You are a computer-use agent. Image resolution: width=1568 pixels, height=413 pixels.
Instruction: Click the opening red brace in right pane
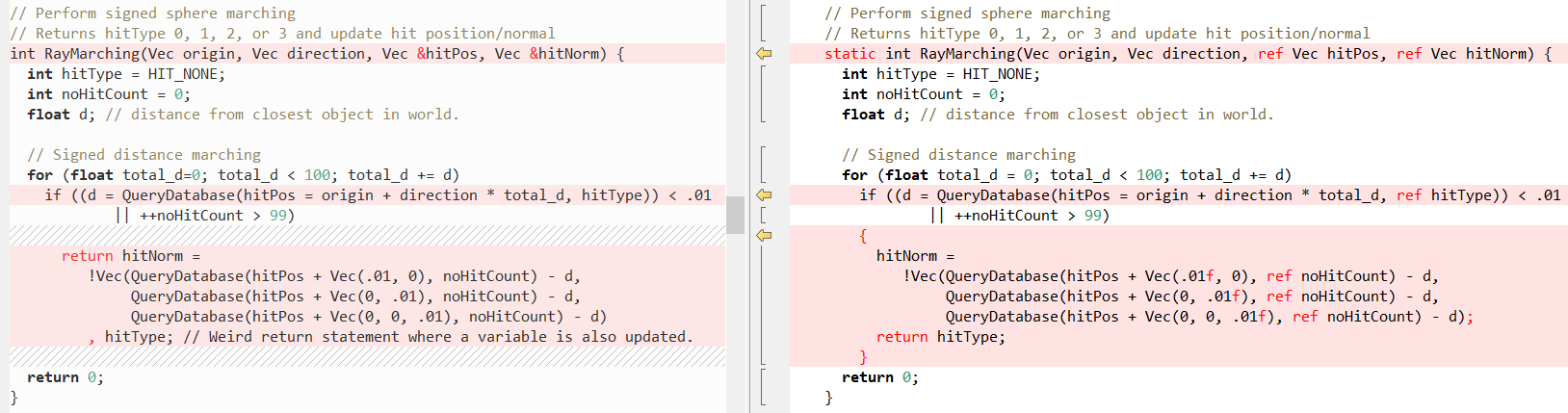click(863, 236)
